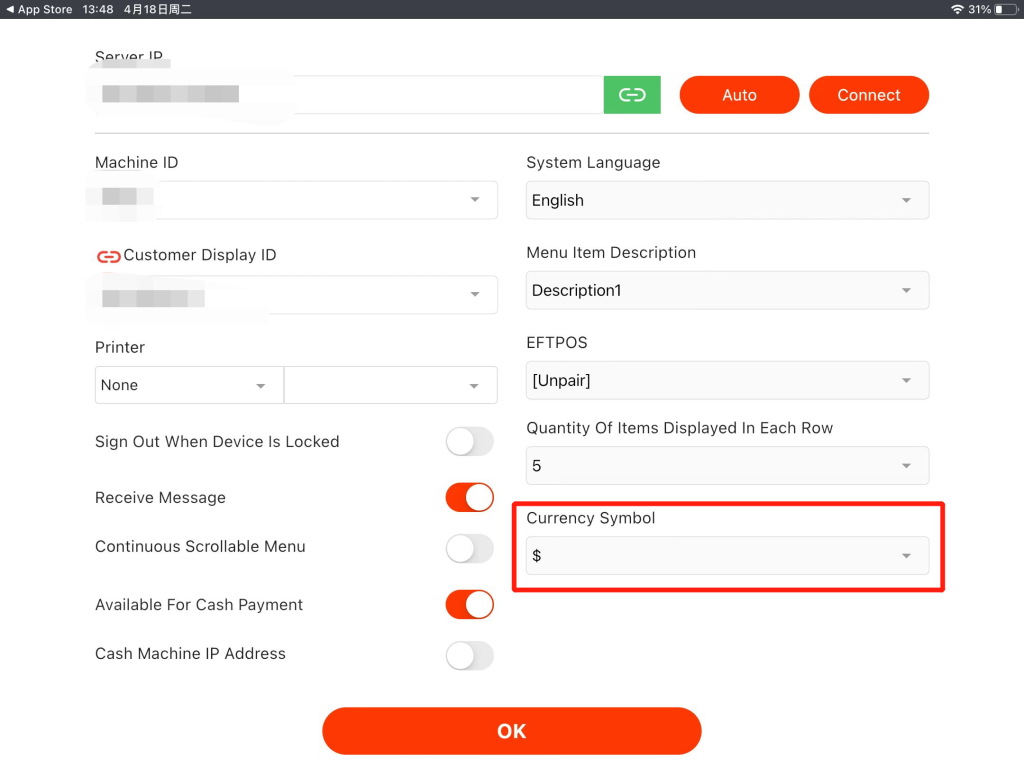This screenshot has height=768, width=1024.
Task: Confirm settings with the OK button
Action: pos(511,731)
